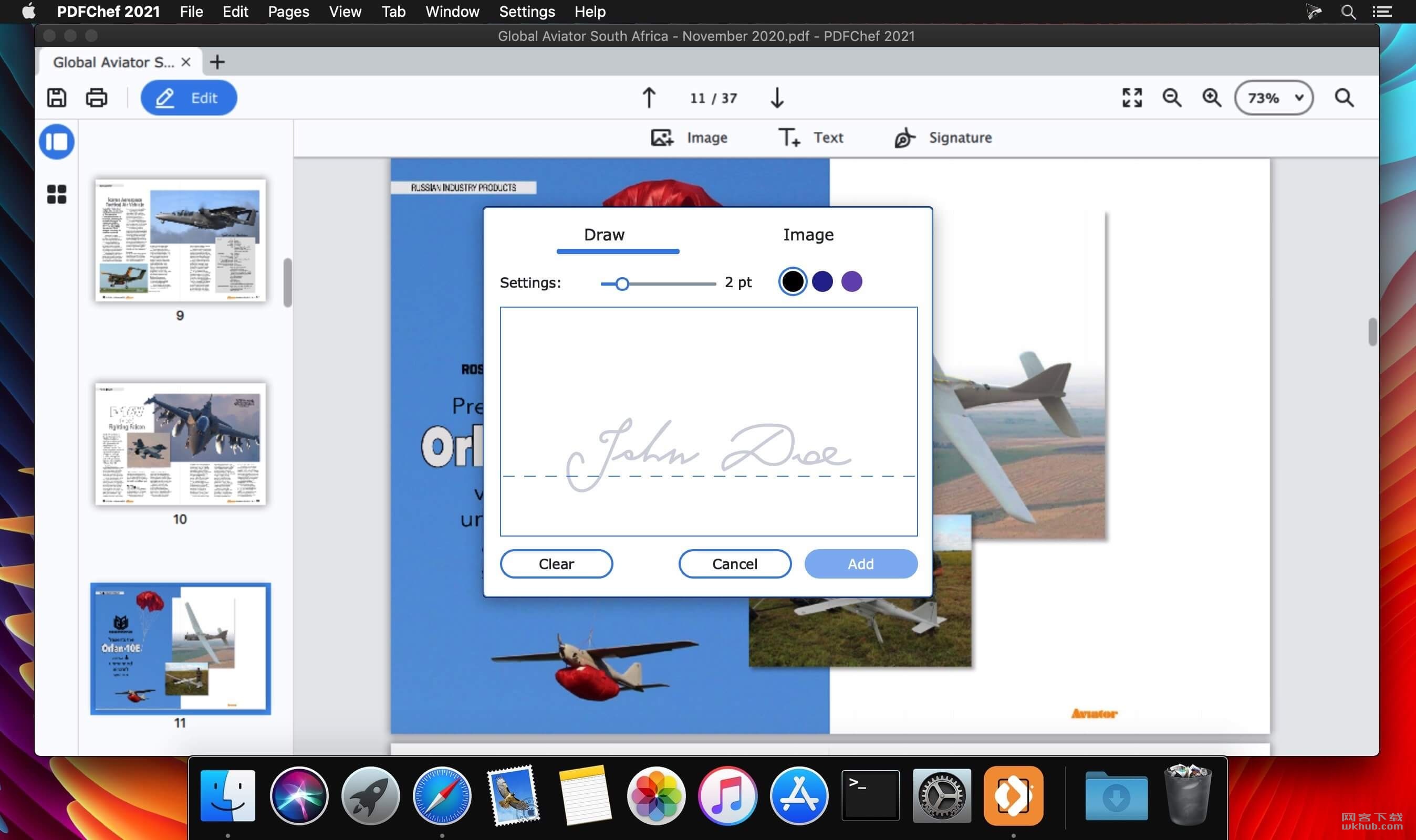
Task: Switch to the Draw tab in dialog
Action: [x=604, y=235]
